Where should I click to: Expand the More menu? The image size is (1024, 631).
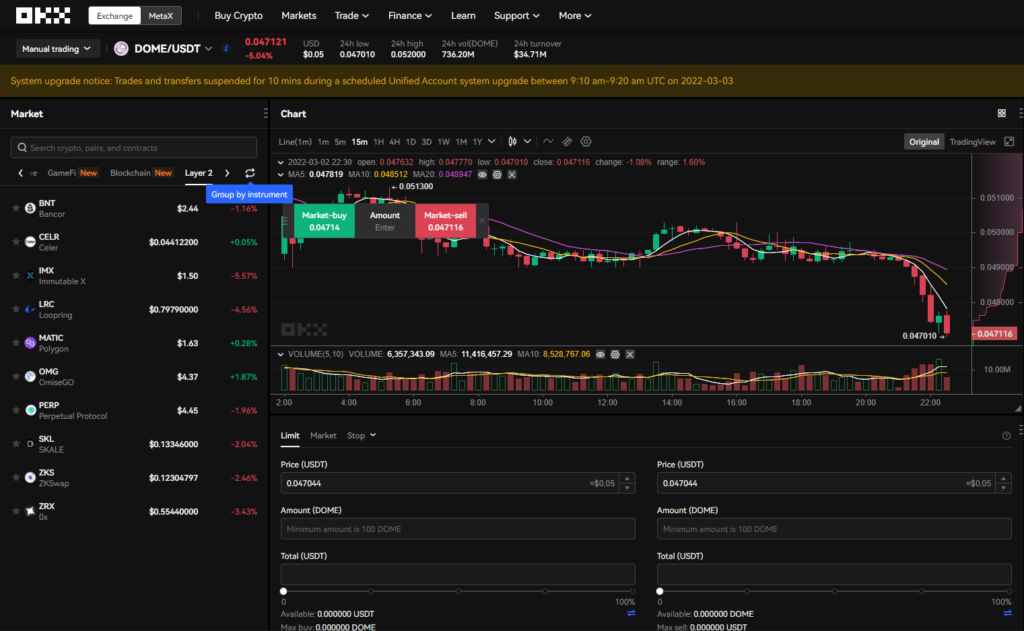click(575, 16)
